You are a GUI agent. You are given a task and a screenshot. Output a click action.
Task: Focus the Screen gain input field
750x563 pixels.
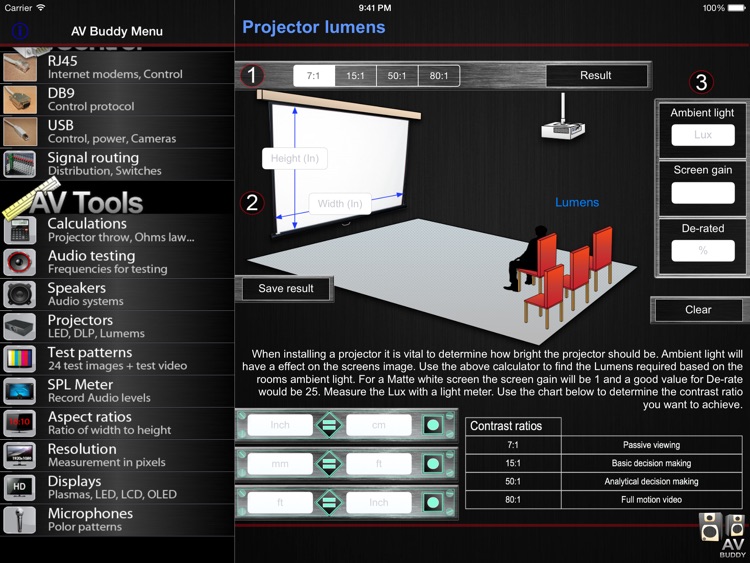click(703, 193)
